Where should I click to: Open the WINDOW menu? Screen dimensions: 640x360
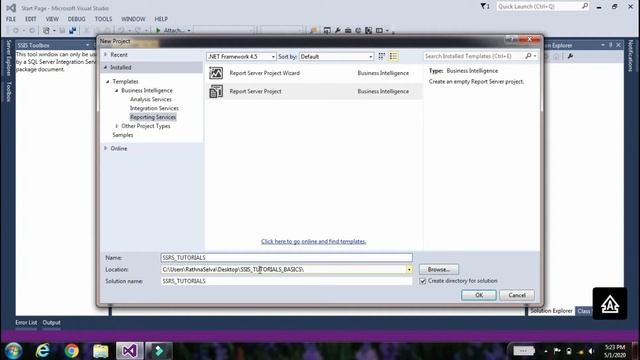(x=133, y=19)
